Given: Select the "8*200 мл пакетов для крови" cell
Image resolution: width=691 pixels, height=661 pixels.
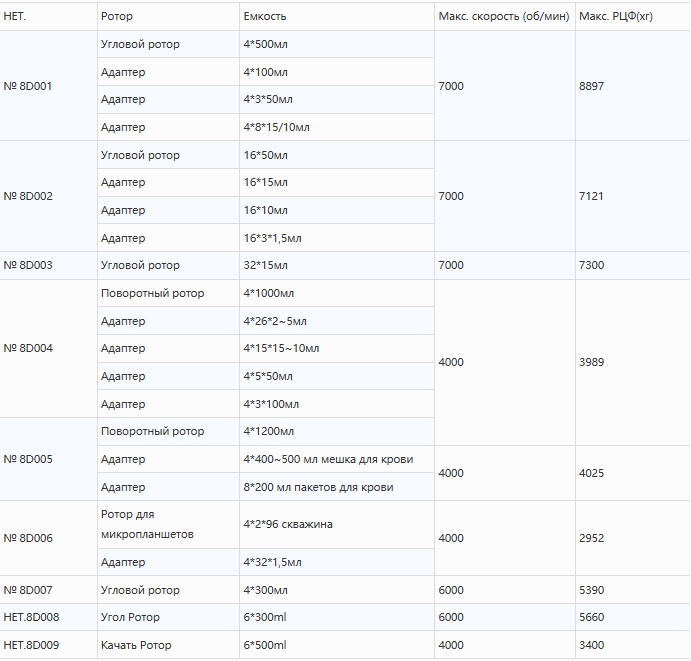Looking at the screenshot, I should [x=318, y=487].
